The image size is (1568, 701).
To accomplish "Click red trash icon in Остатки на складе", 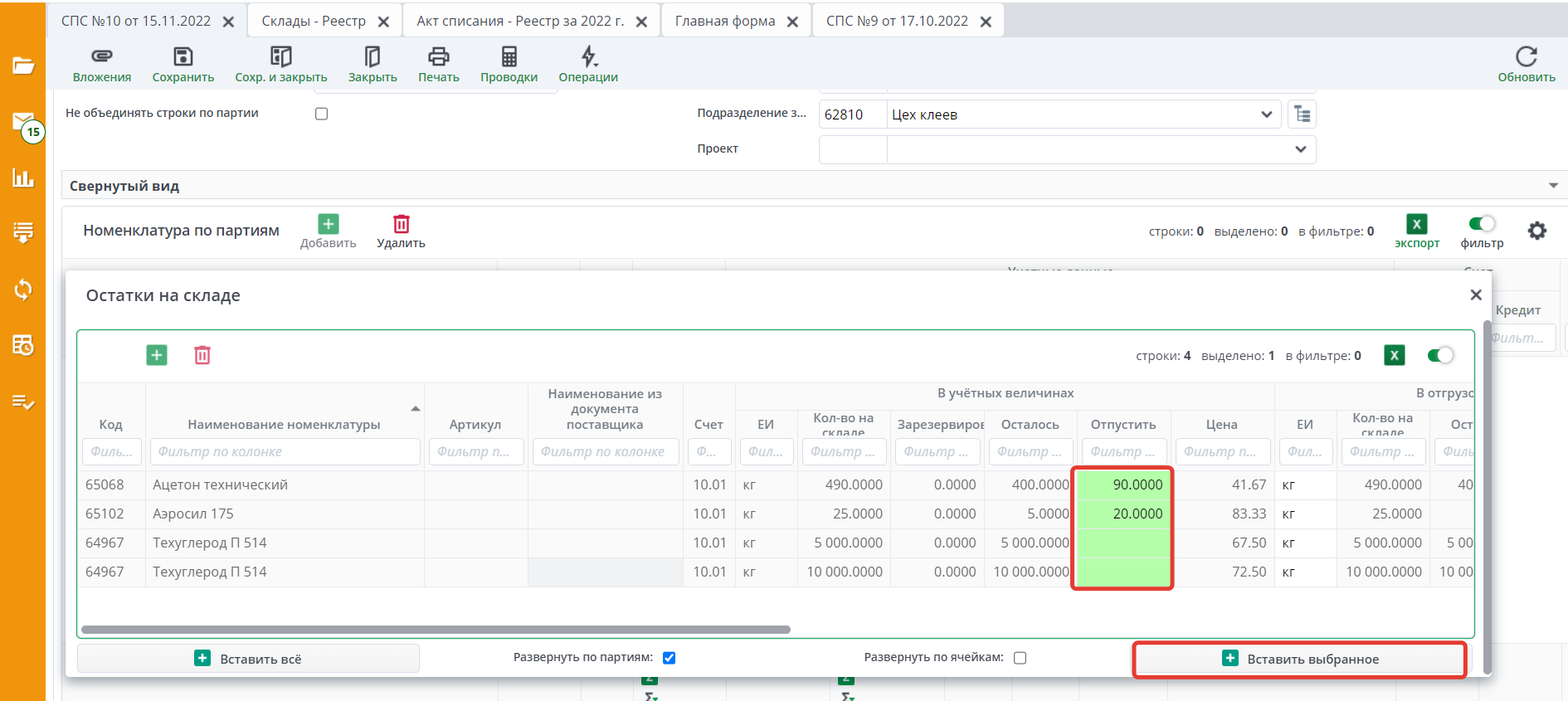I will (x=202, y=355).
